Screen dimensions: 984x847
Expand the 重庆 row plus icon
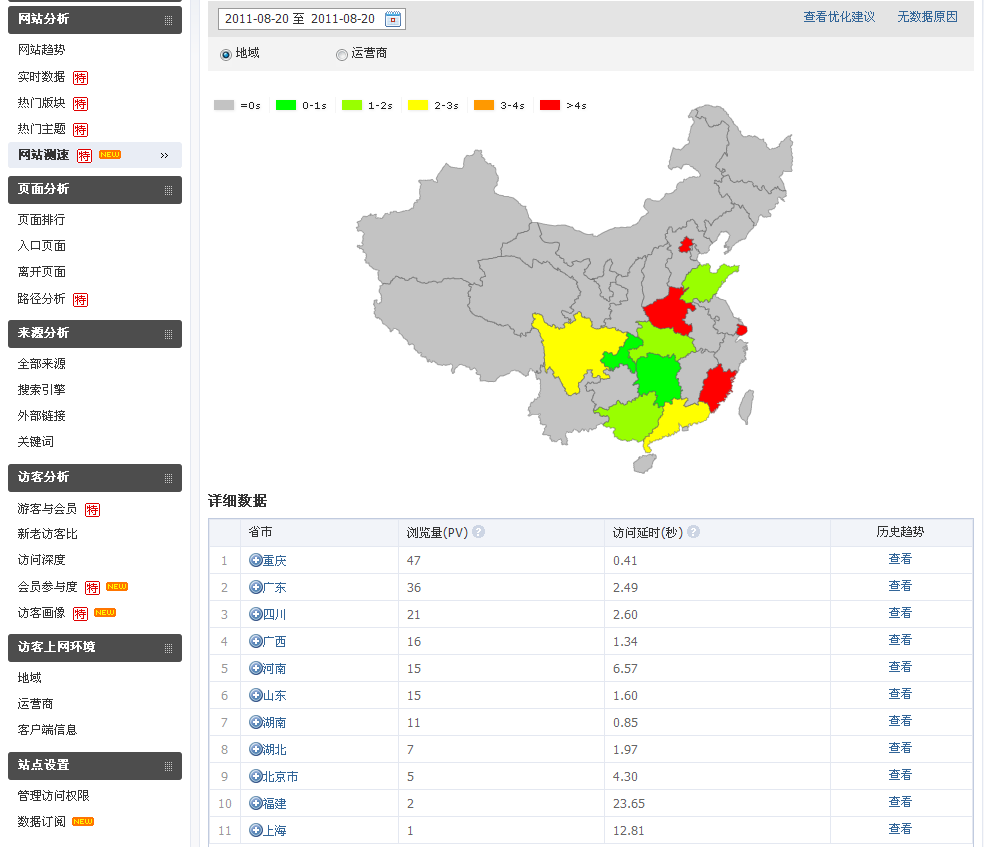[255, 560]
